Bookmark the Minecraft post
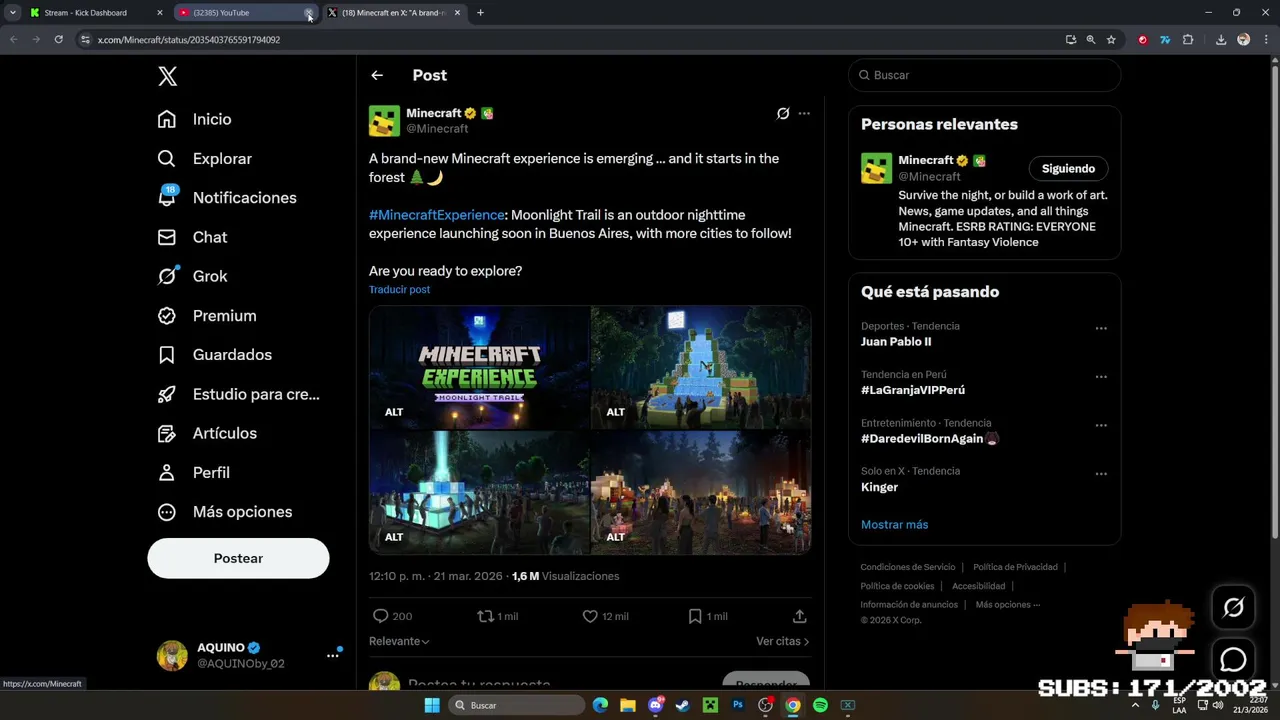1280x720 pixels. (695, 616)
